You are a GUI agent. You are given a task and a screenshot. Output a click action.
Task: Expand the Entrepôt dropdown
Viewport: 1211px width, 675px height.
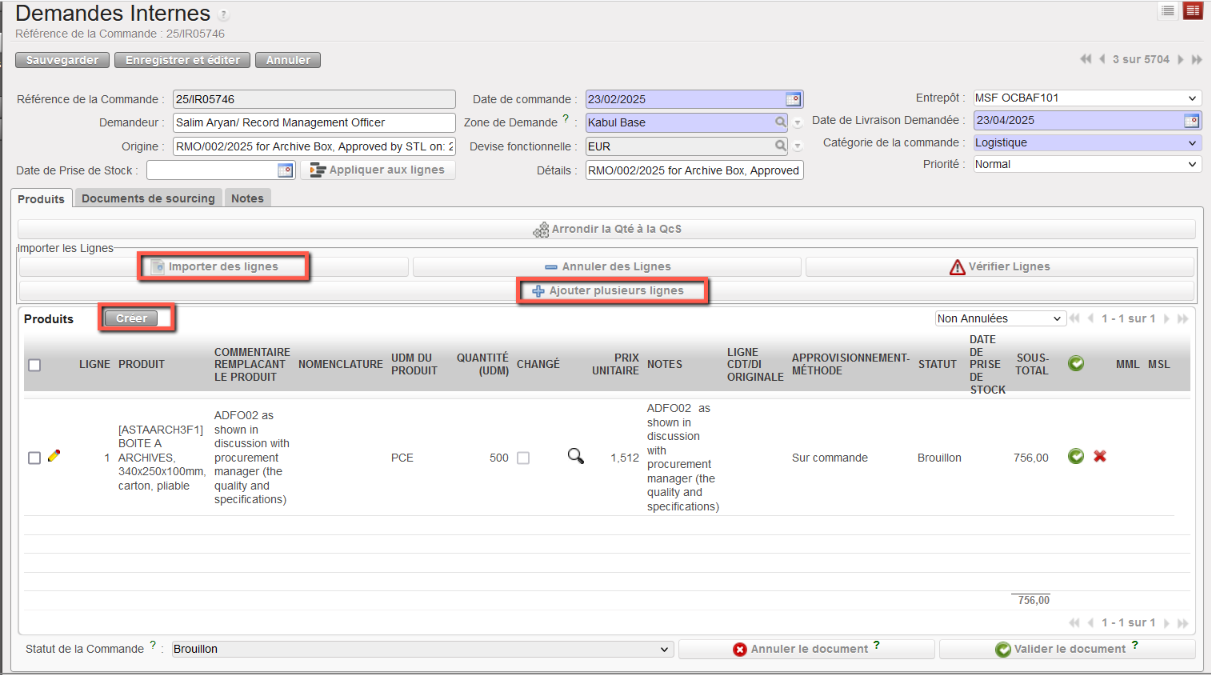tap(1086, 99)
